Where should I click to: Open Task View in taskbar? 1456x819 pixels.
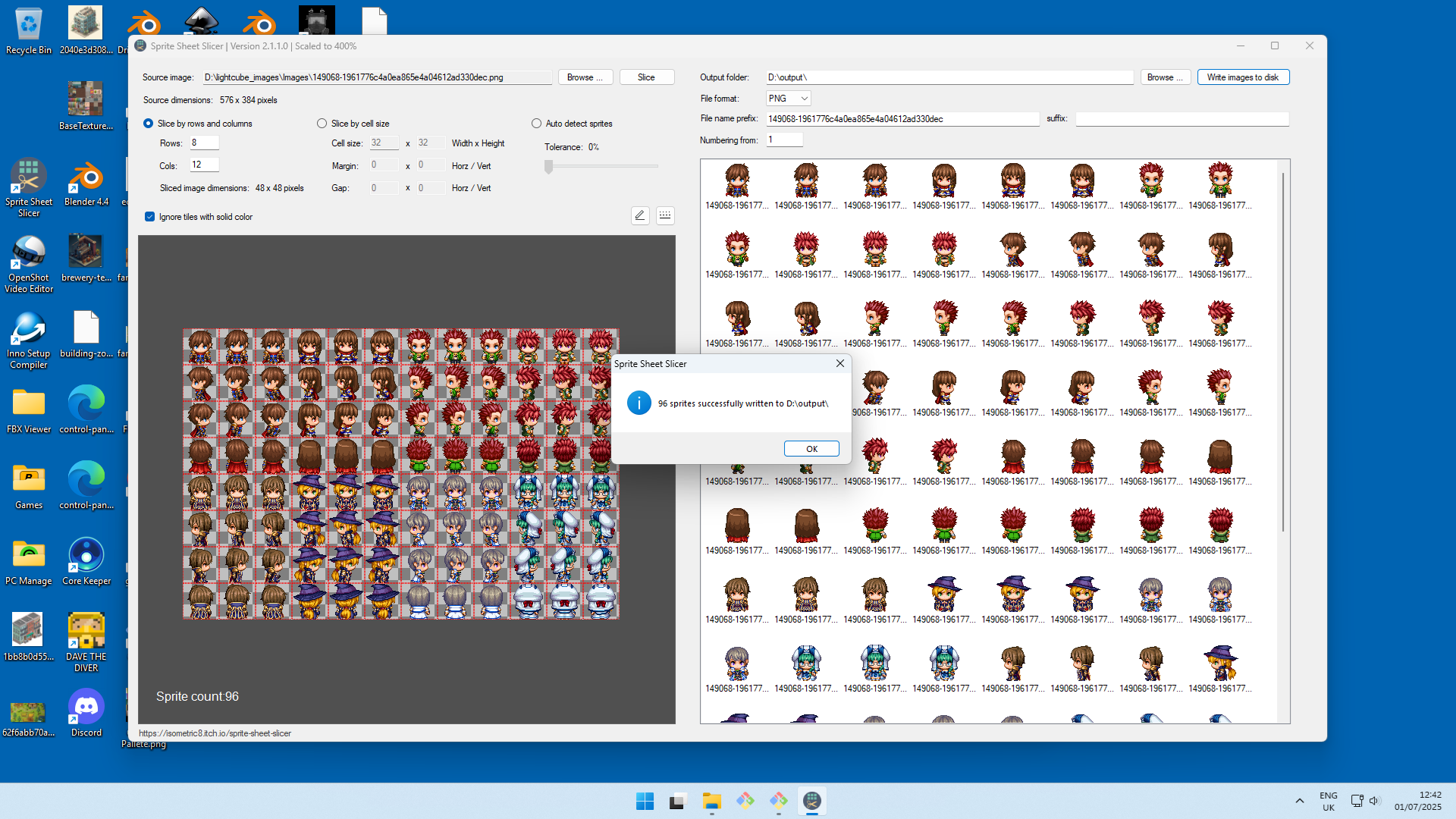679,801
